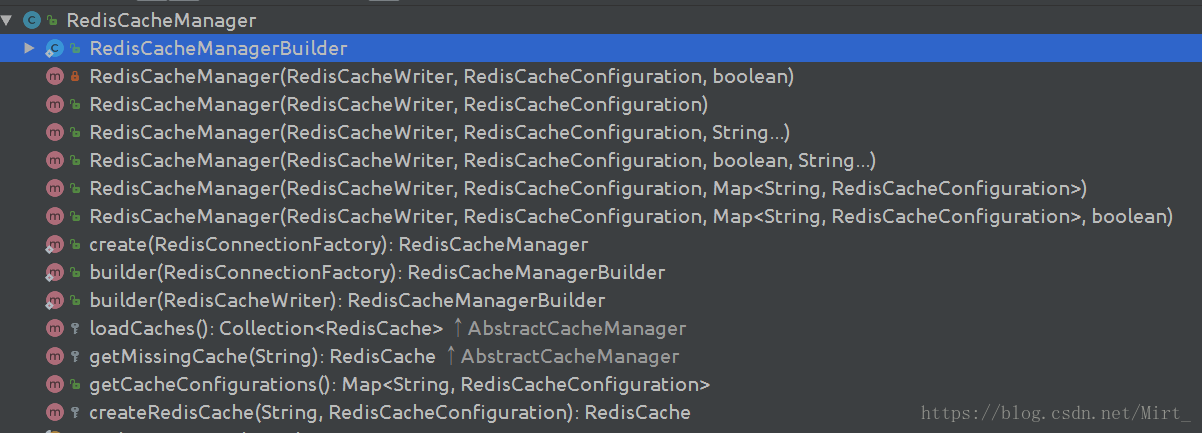Image resolution: width=1202 pixels, height=433 pixels.
Task: Collapse the RedisCacheManager root node
Action: click(7, 20)
